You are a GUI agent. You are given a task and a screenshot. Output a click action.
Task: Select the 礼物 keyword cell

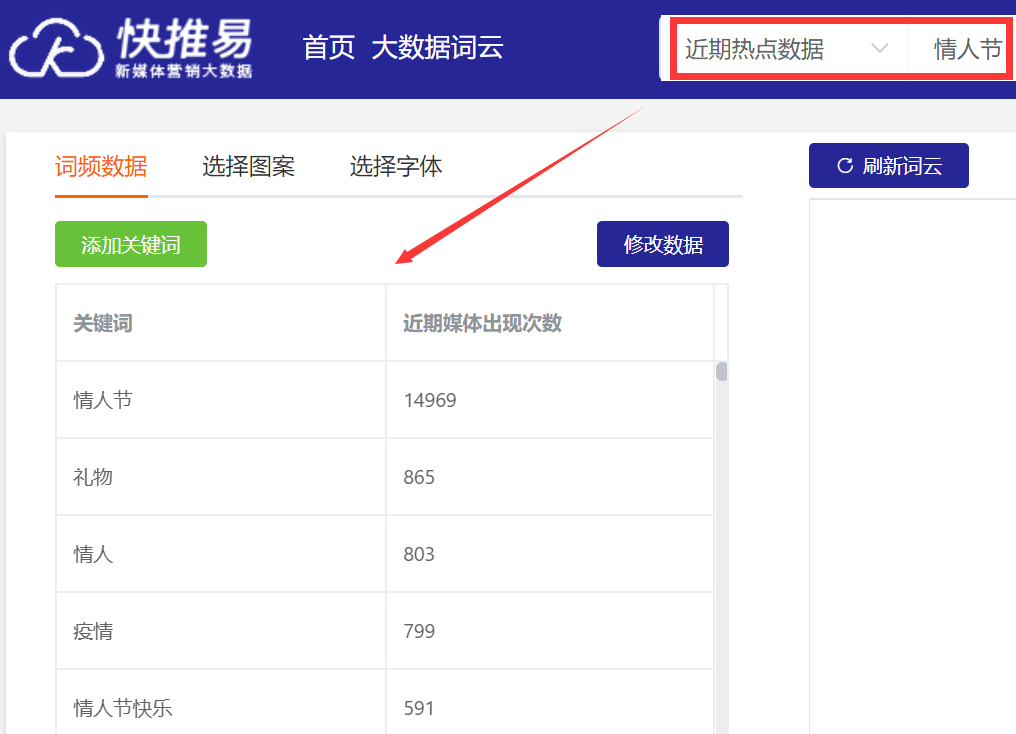221,477
